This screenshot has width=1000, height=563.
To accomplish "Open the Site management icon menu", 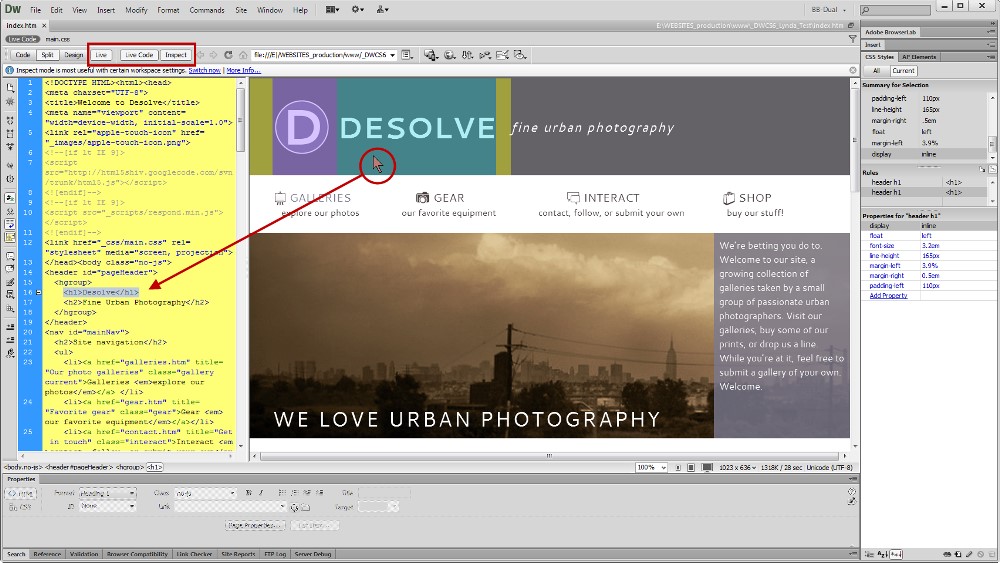I will 383,10.
